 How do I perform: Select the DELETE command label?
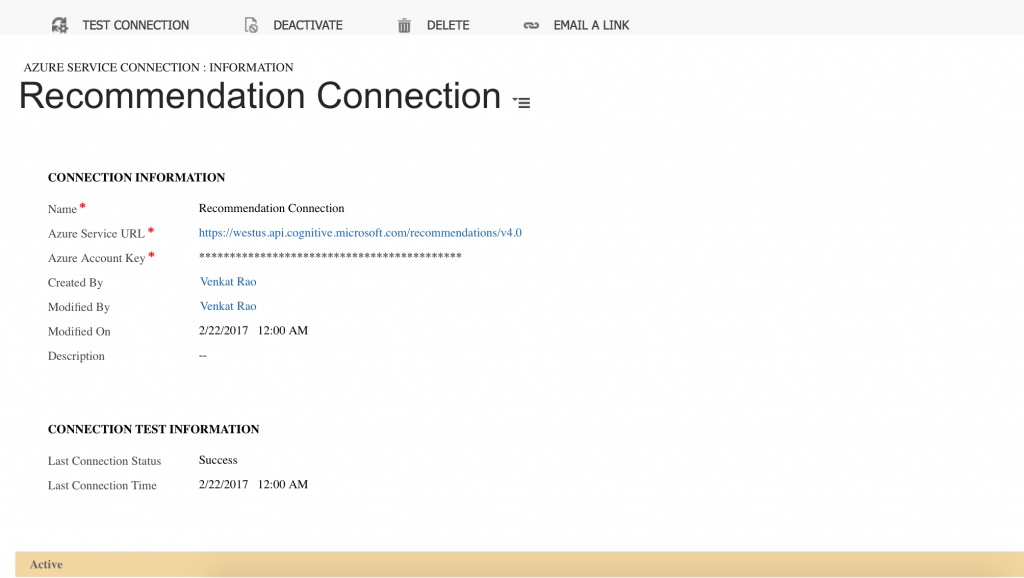point(448,25)
